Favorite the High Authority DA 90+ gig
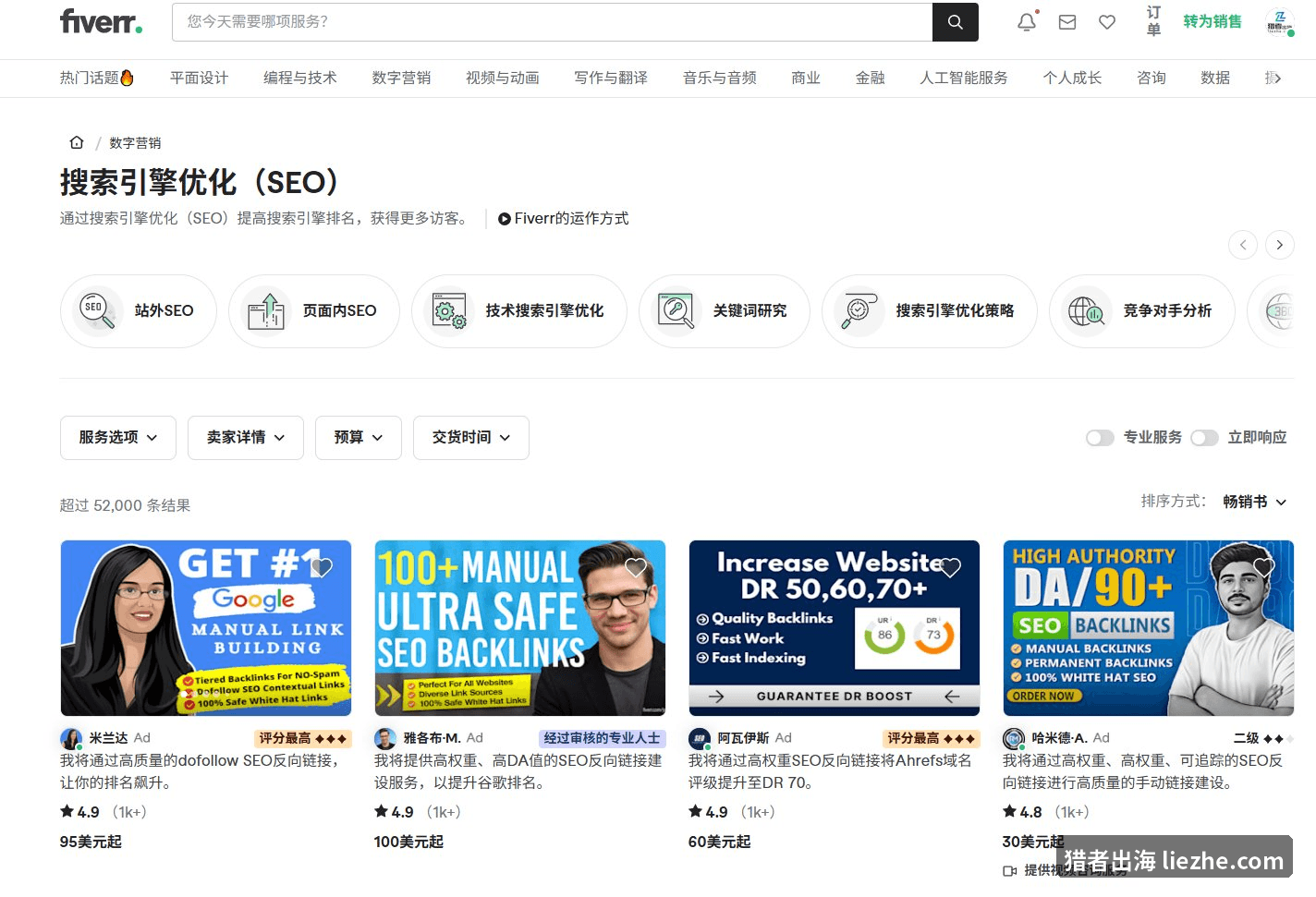 click(x=1264, y=567)
